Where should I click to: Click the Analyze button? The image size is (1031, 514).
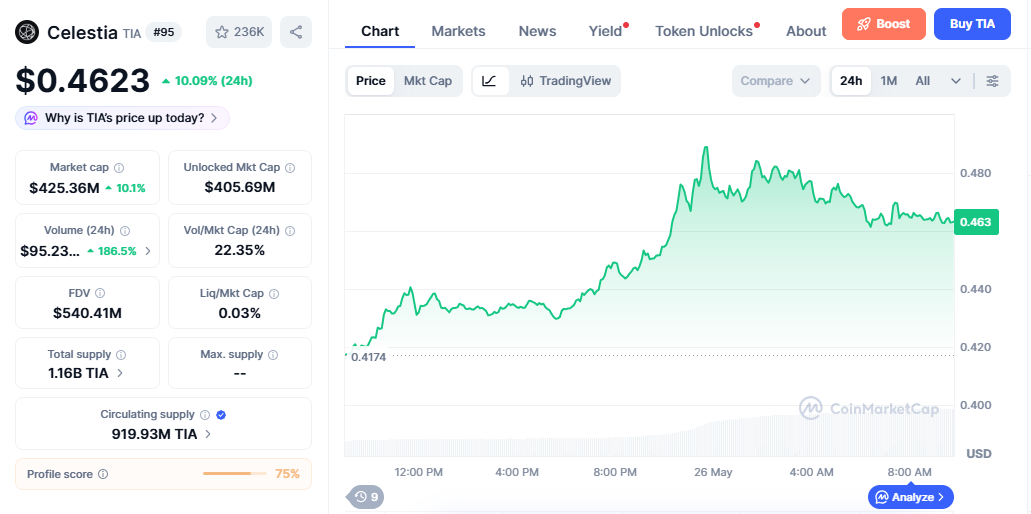(x=911, y=497)
